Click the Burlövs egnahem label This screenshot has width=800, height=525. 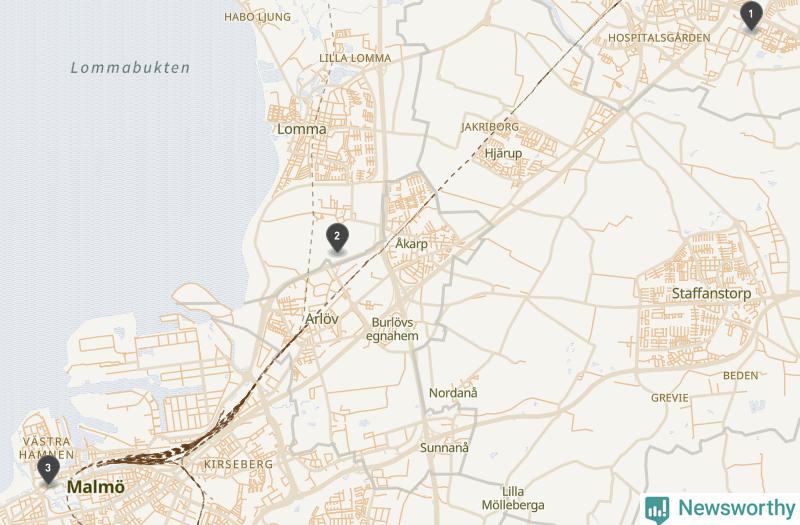click(392, 329)
